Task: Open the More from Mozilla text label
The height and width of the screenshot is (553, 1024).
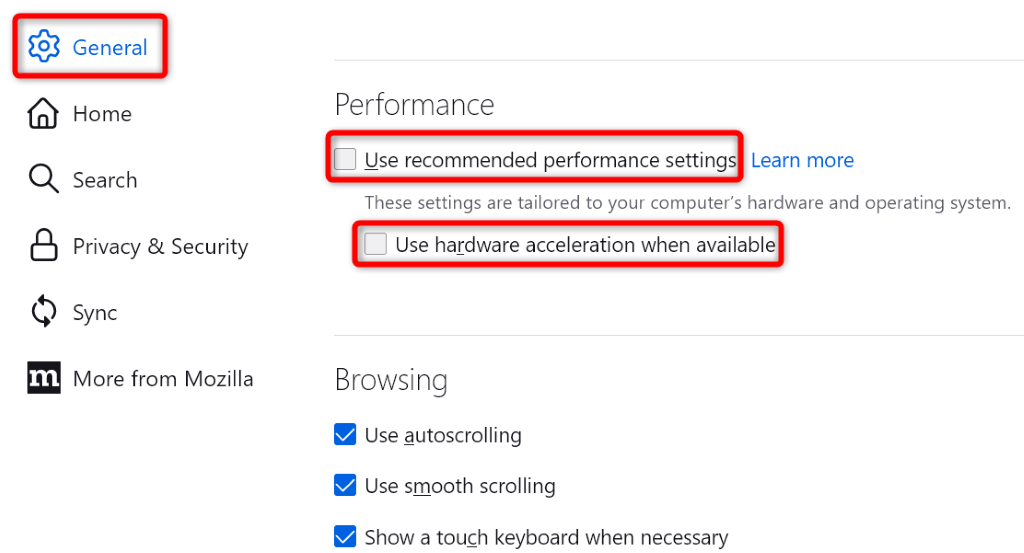Action: point(163,379)
